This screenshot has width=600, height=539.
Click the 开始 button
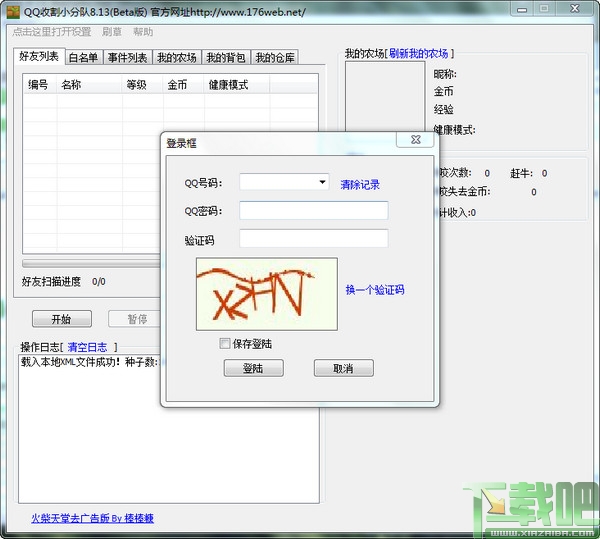click(x=62, y=319)
